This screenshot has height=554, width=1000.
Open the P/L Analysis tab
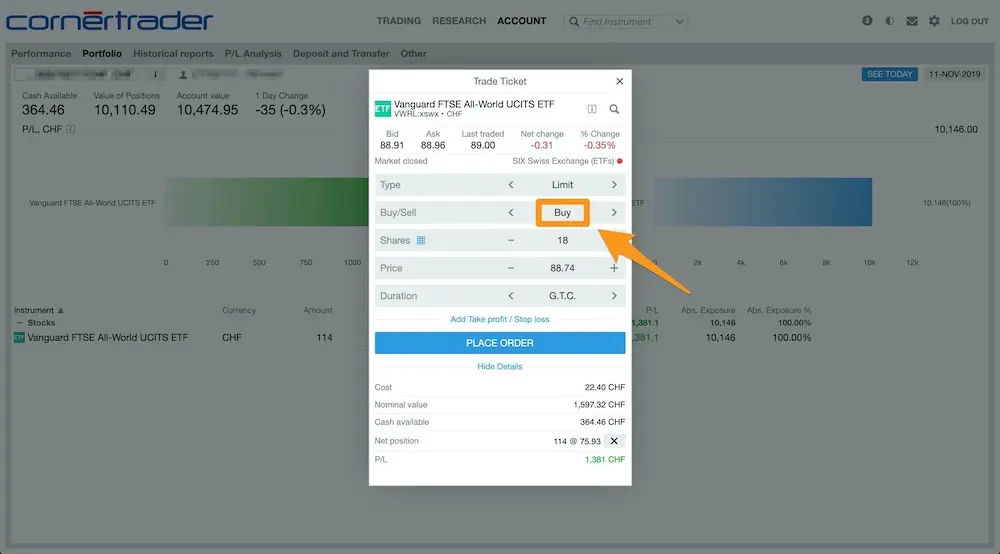[x=253, y=54]
